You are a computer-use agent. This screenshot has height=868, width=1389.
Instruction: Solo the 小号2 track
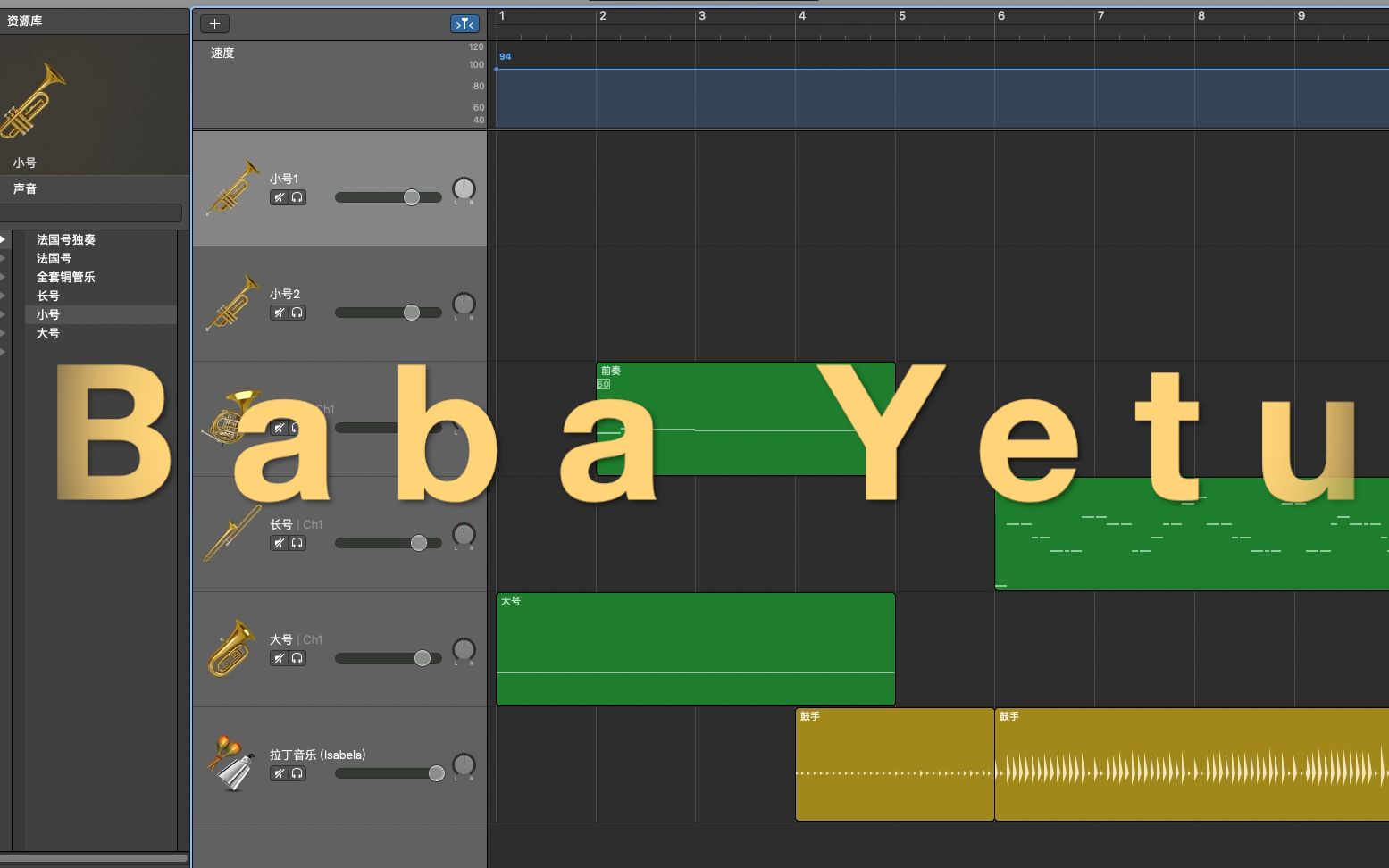[x=297, y=313]
